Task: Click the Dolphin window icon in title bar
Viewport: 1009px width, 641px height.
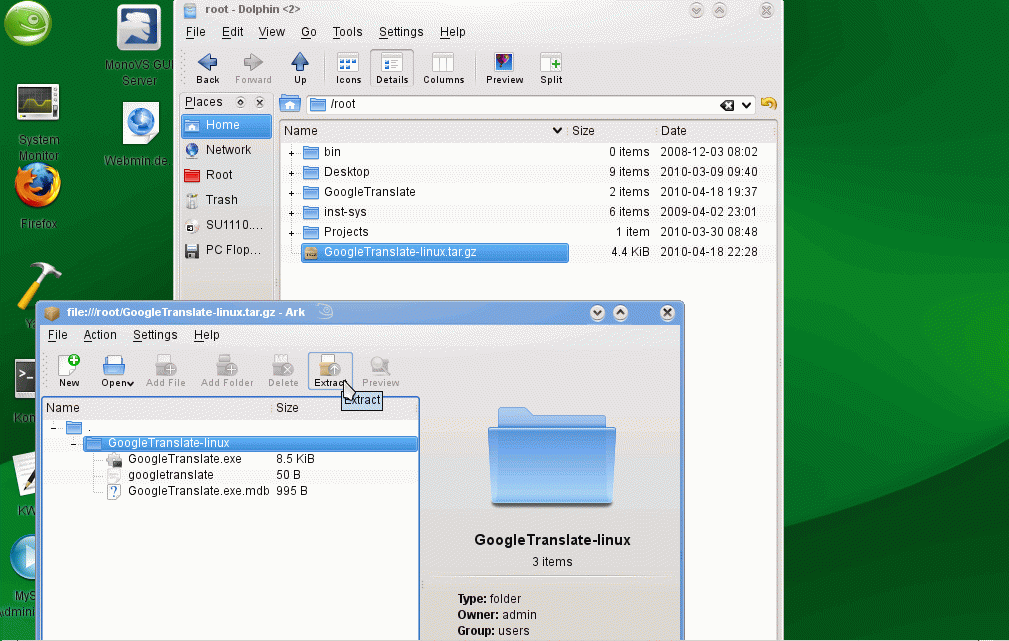Action: (190, 10)
